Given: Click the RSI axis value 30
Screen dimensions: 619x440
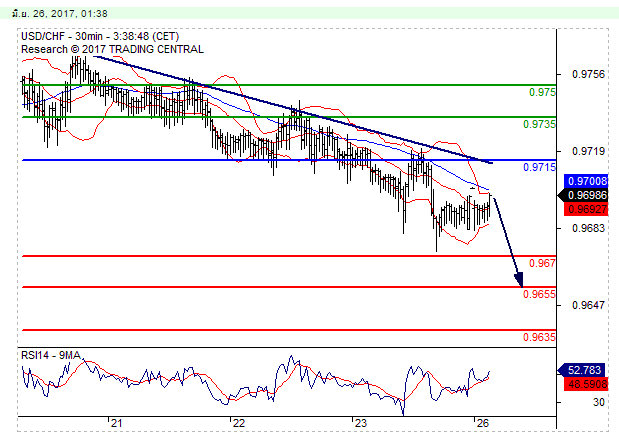Looking at the screenshot, I should pos(599,403).
